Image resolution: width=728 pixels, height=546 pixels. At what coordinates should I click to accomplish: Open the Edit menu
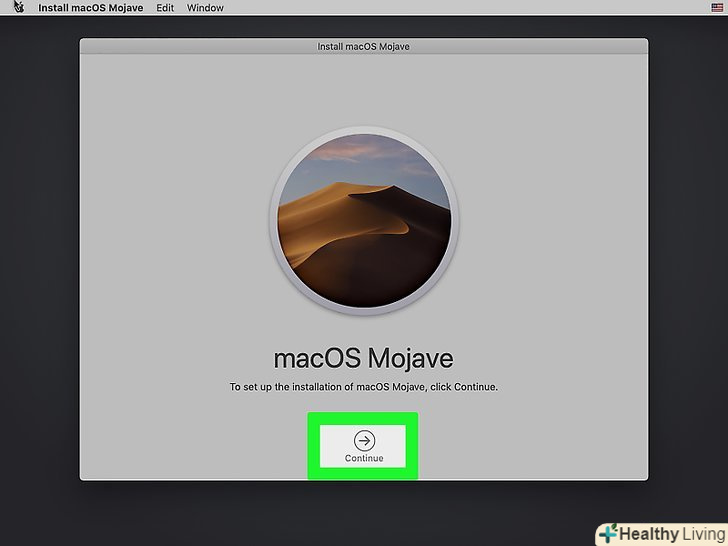165,8
